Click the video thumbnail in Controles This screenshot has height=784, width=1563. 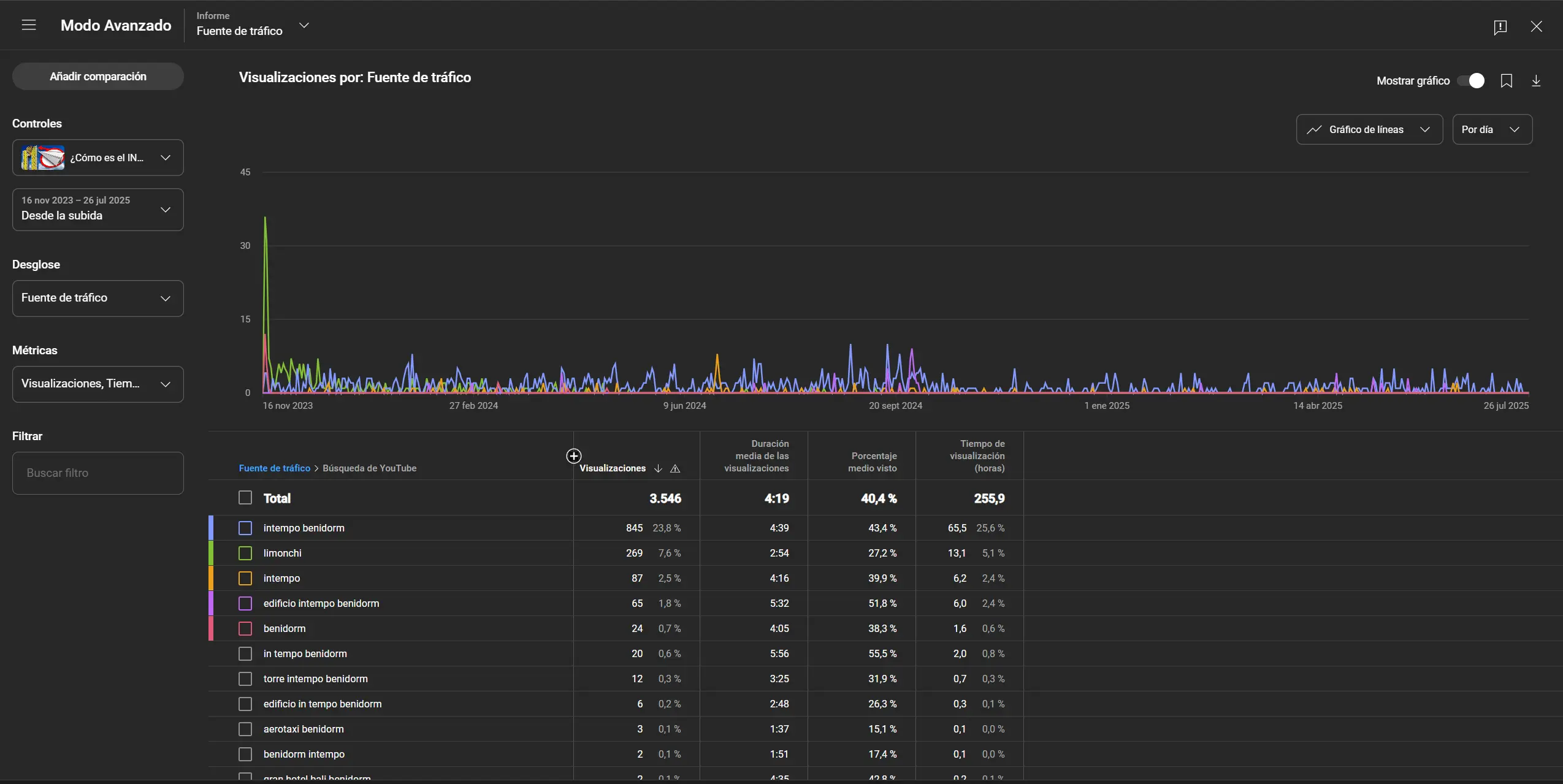[x=43, y=158]
